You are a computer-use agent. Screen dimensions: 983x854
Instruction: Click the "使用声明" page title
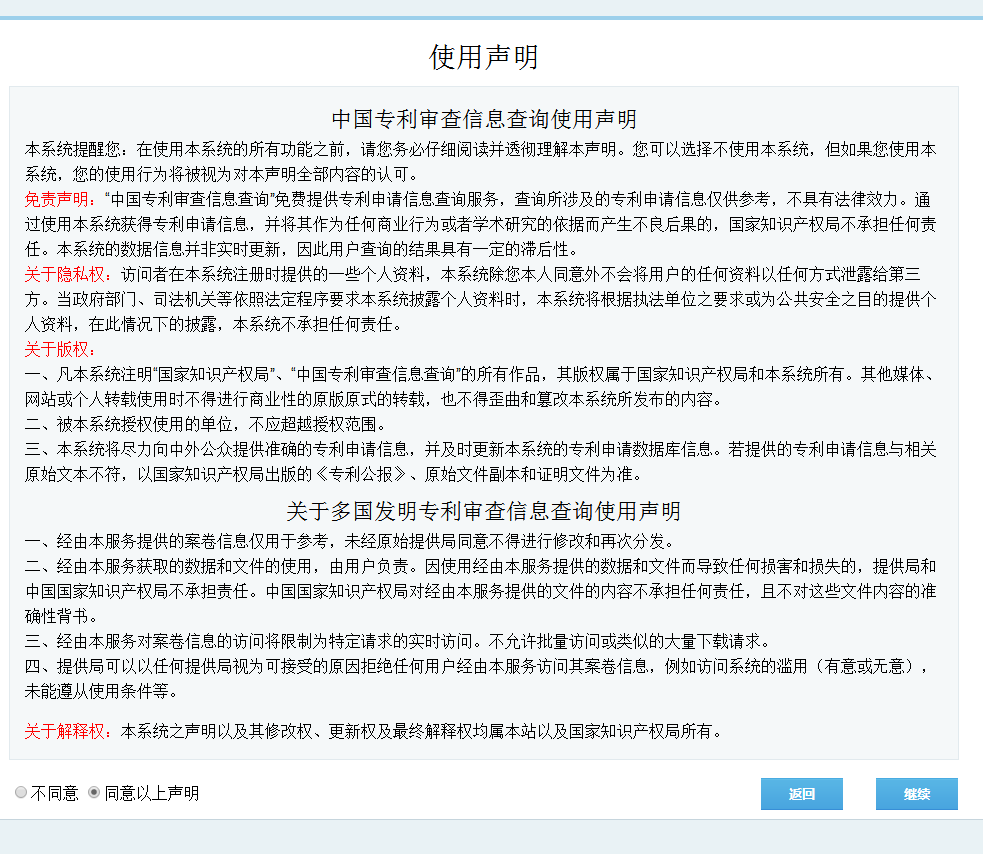pyautogui.click(x=484, y=57)
